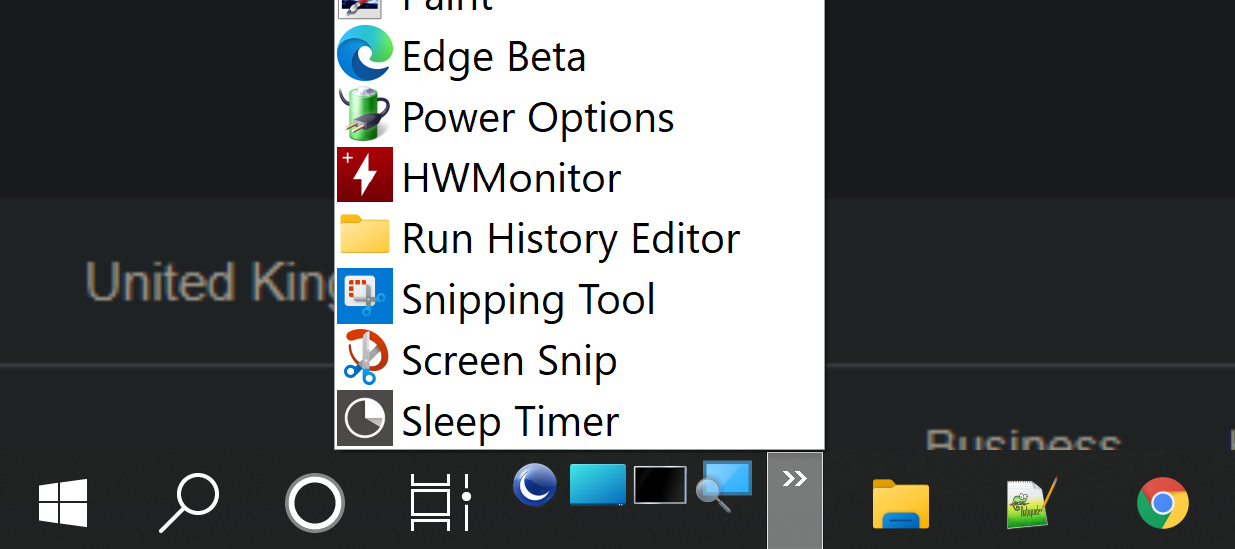This screenshot has width=1235, height=549.
Task: Open Sleep Timer from the menu
Action: pyautogui.click(x=579, y=420)
